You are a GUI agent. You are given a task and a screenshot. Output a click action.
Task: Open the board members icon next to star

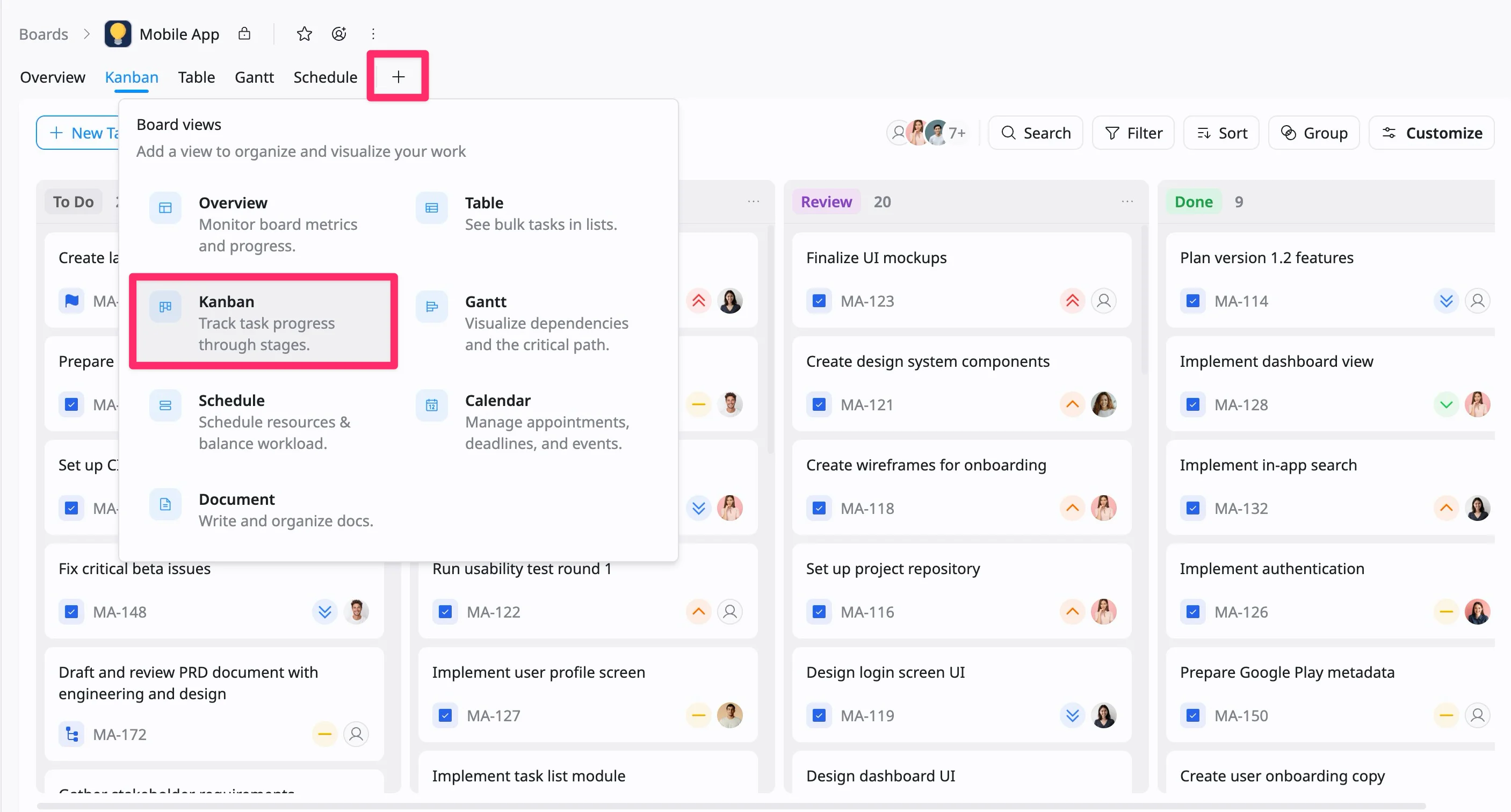pos(339,33)
